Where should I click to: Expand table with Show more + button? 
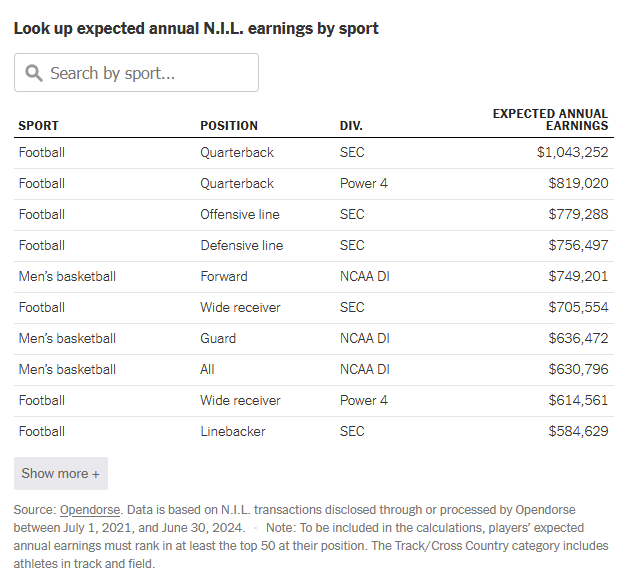pyautogui.click(x=61, y=473)
